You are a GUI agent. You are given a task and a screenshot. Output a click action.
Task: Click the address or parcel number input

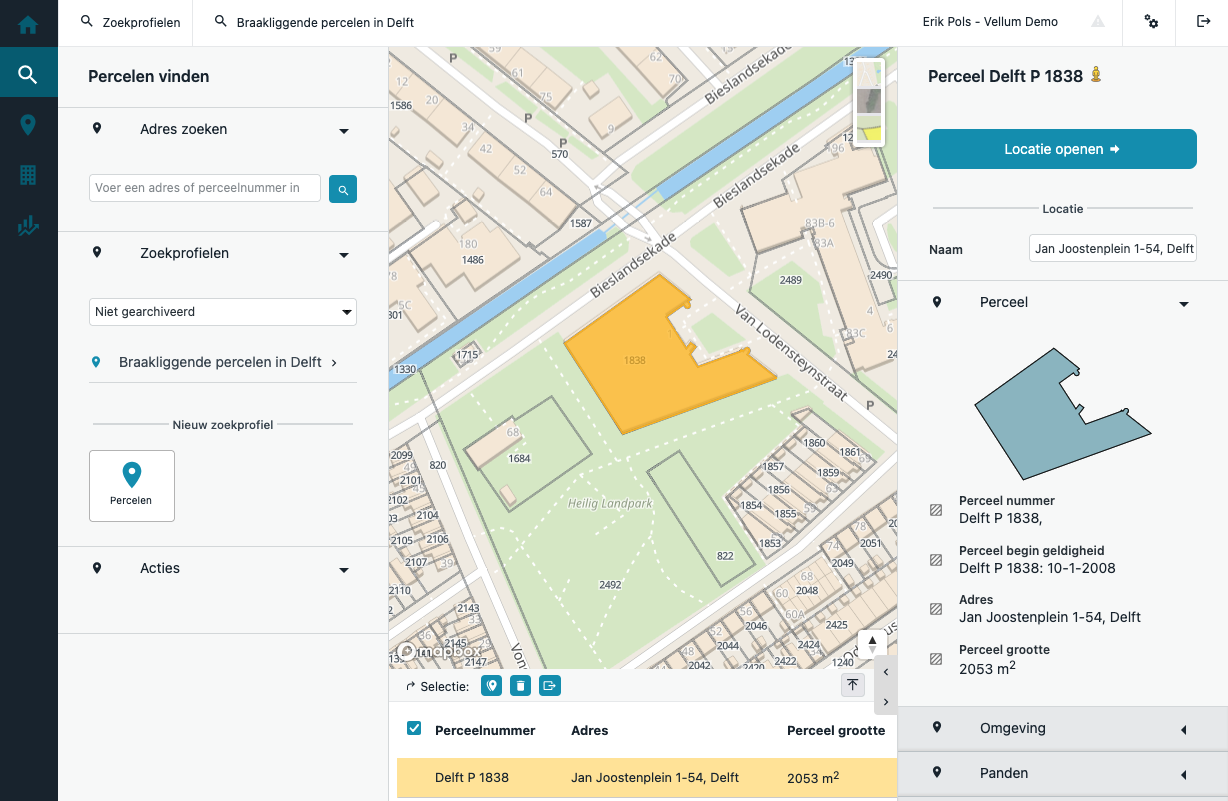point(205,188)
